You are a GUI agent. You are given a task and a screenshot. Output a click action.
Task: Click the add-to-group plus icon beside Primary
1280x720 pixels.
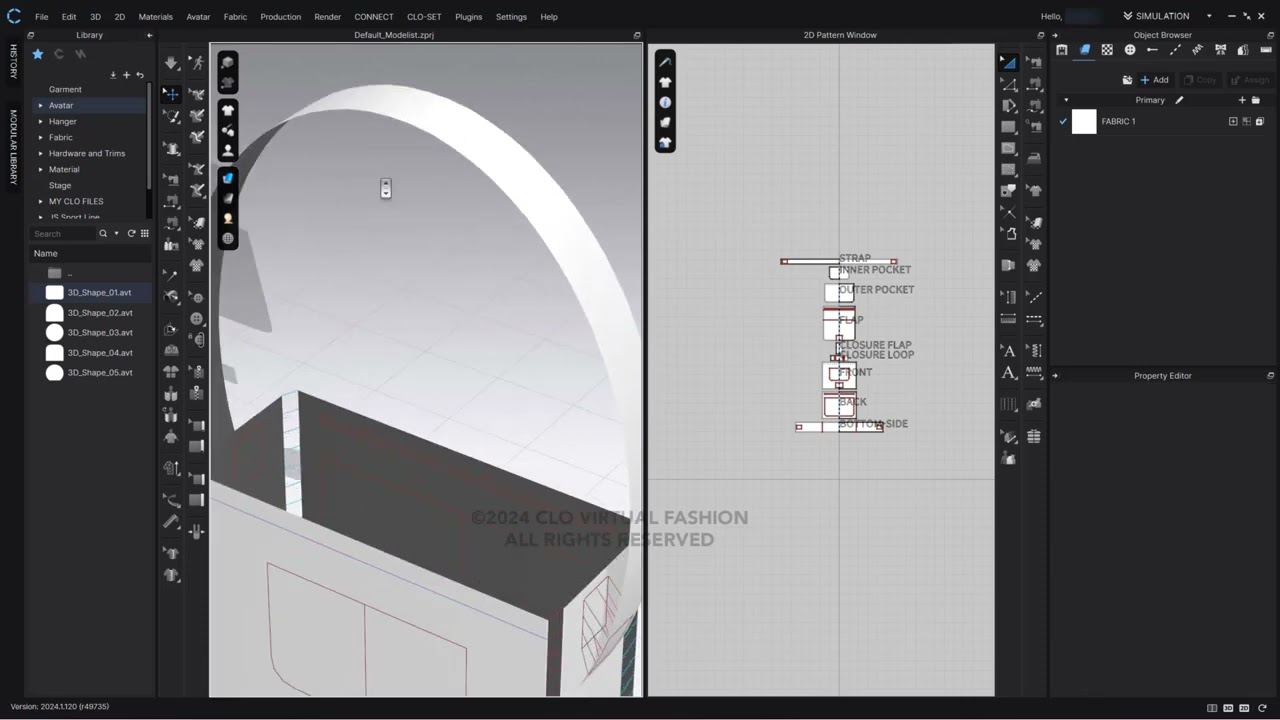coord(1242,100)
